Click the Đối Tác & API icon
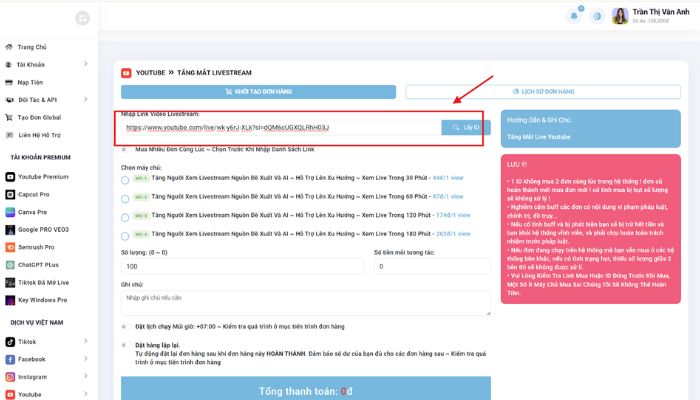The width and height of the screenshot is (700, 400). pos(9,100)
